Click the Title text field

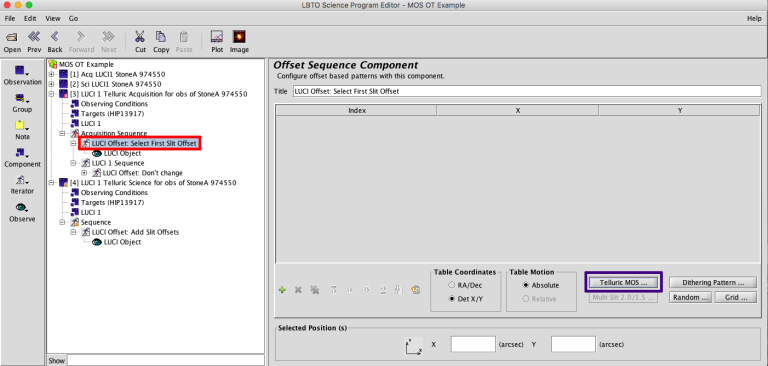point(527,91)
